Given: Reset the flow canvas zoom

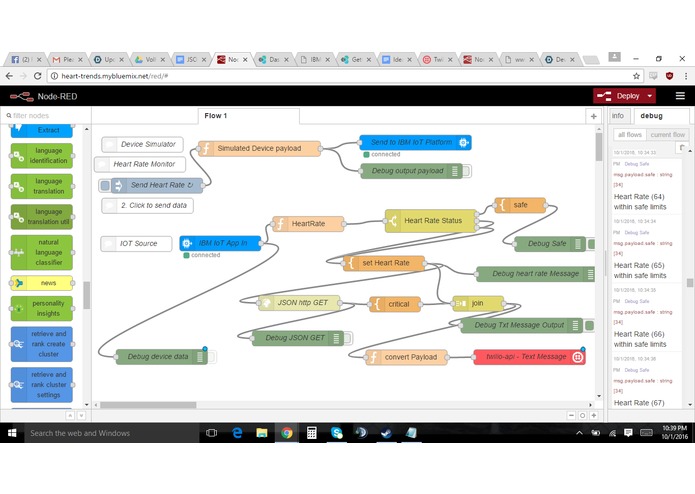Looking at the screenshot, I should pos(582,416).
